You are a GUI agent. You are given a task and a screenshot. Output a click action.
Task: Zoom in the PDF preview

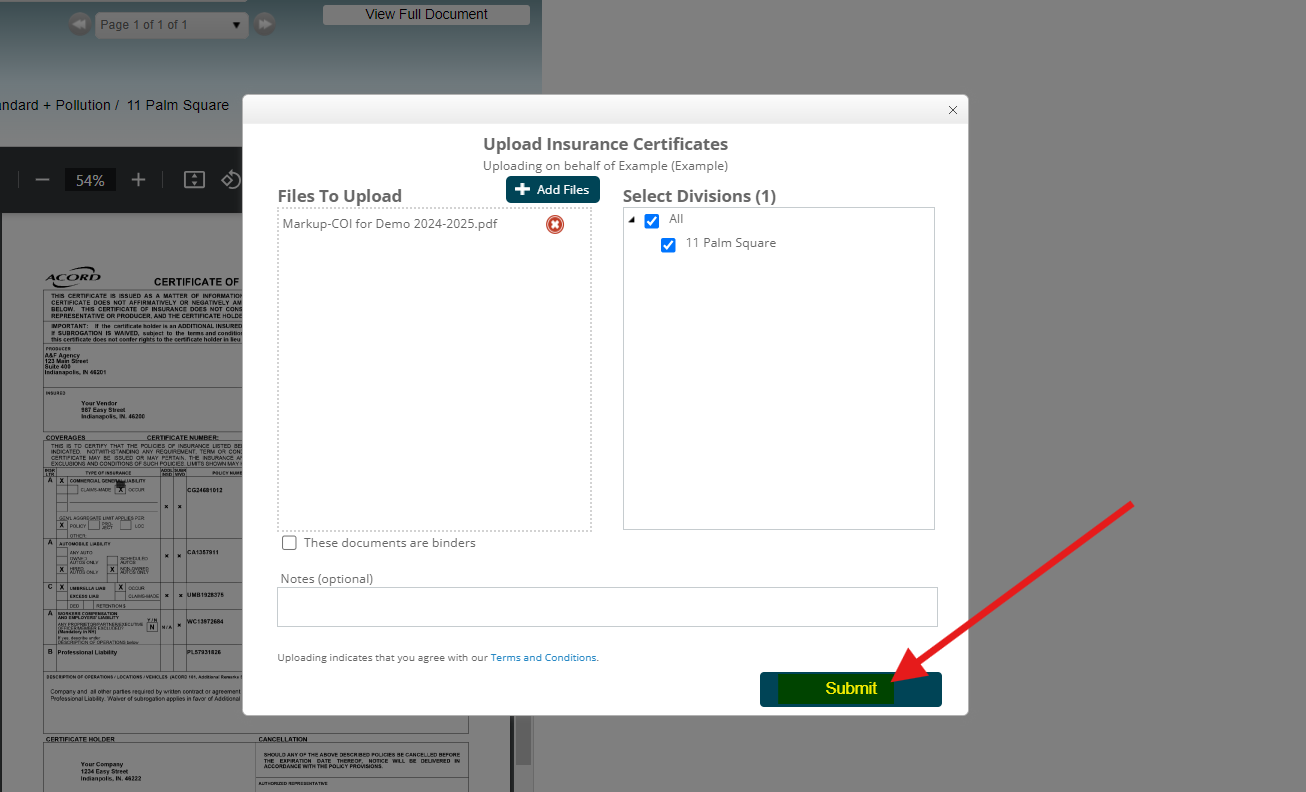pyautogui.click(x=138, y=180)
